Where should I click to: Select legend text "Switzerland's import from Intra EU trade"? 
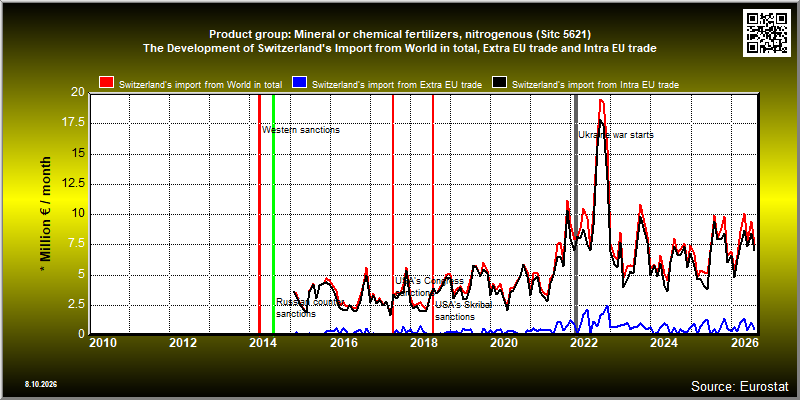click(x=595, y=85)
